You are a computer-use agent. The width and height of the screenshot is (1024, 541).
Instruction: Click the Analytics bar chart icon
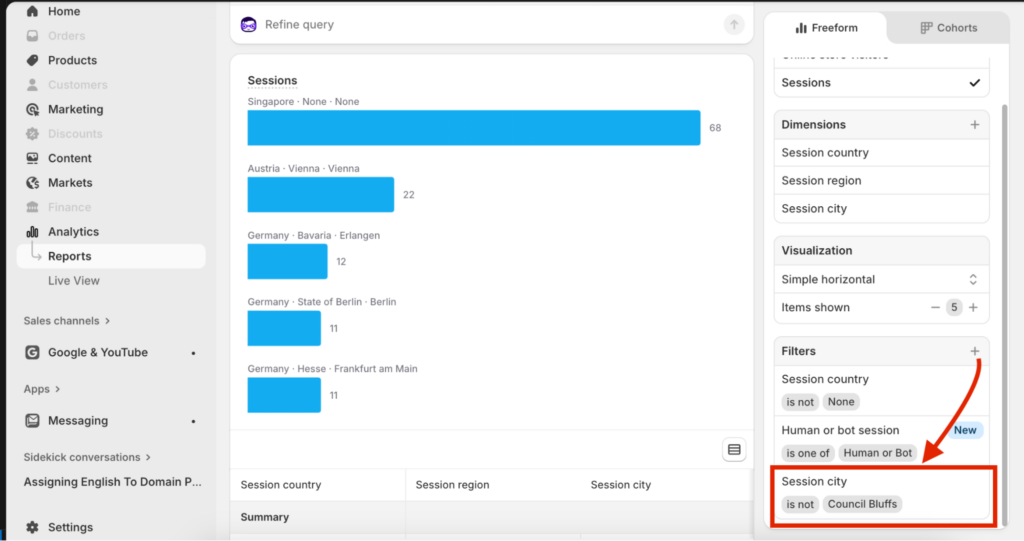coord(32,232)
